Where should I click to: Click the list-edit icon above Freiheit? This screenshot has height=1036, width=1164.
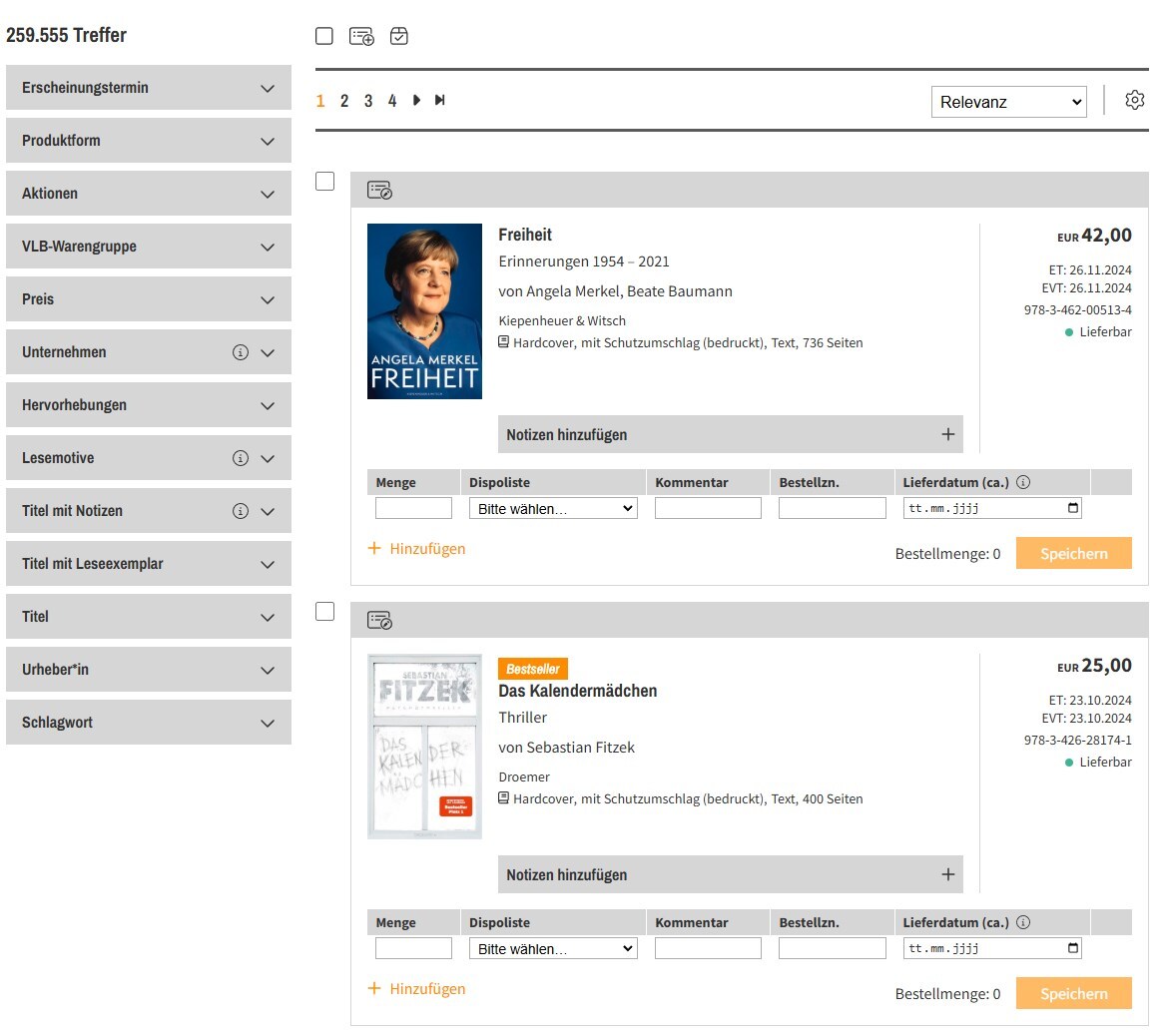(x=379, y=190)
